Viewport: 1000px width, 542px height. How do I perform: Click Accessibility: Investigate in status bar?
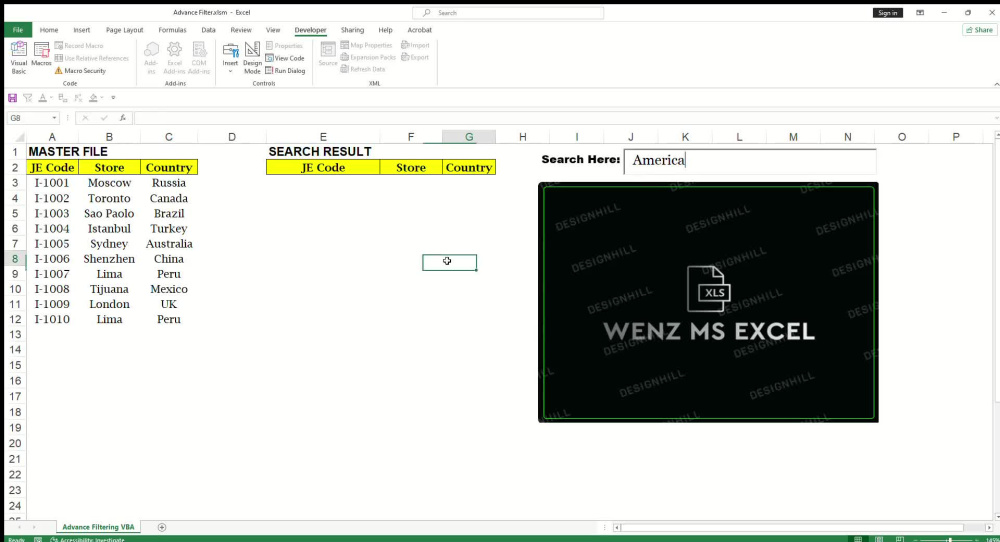[87, 539]
